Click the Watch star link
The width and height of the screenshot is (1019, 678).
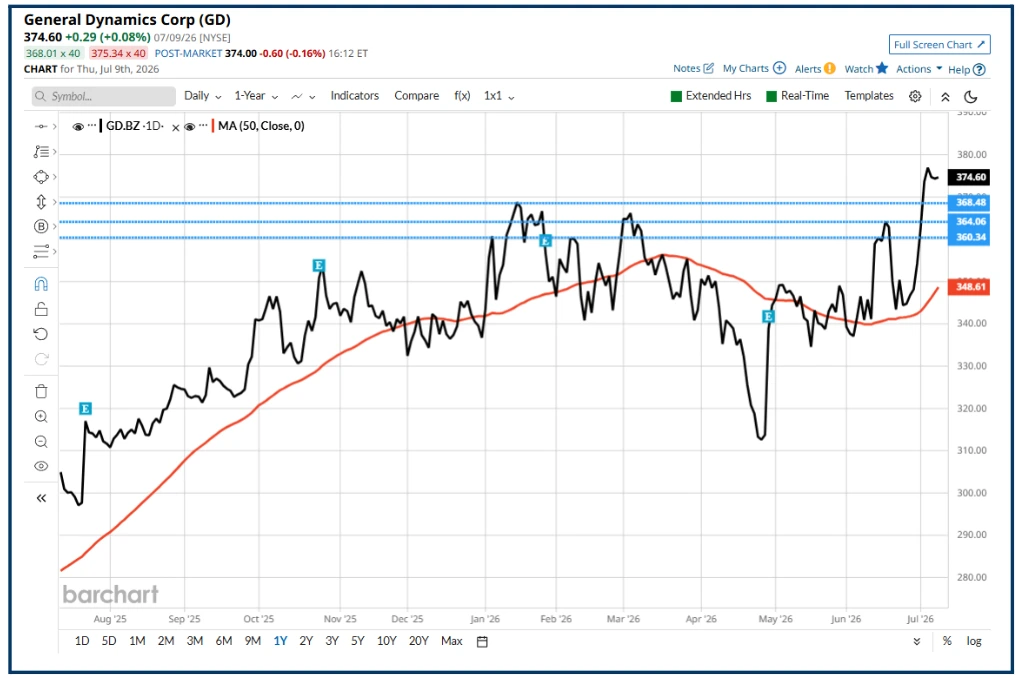866,68
